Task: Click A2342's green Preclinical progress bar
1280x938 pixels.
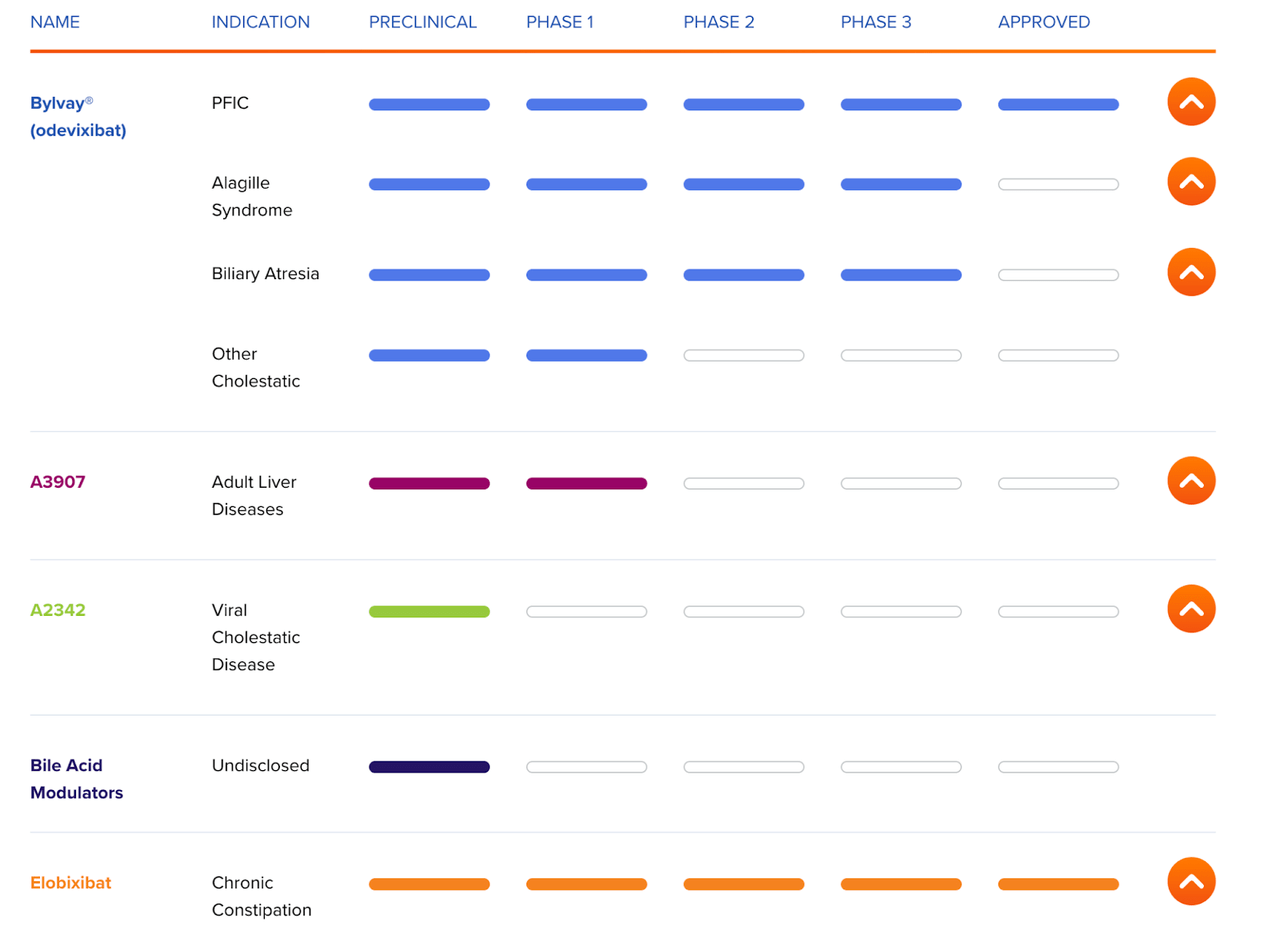Action: (429, 611)
